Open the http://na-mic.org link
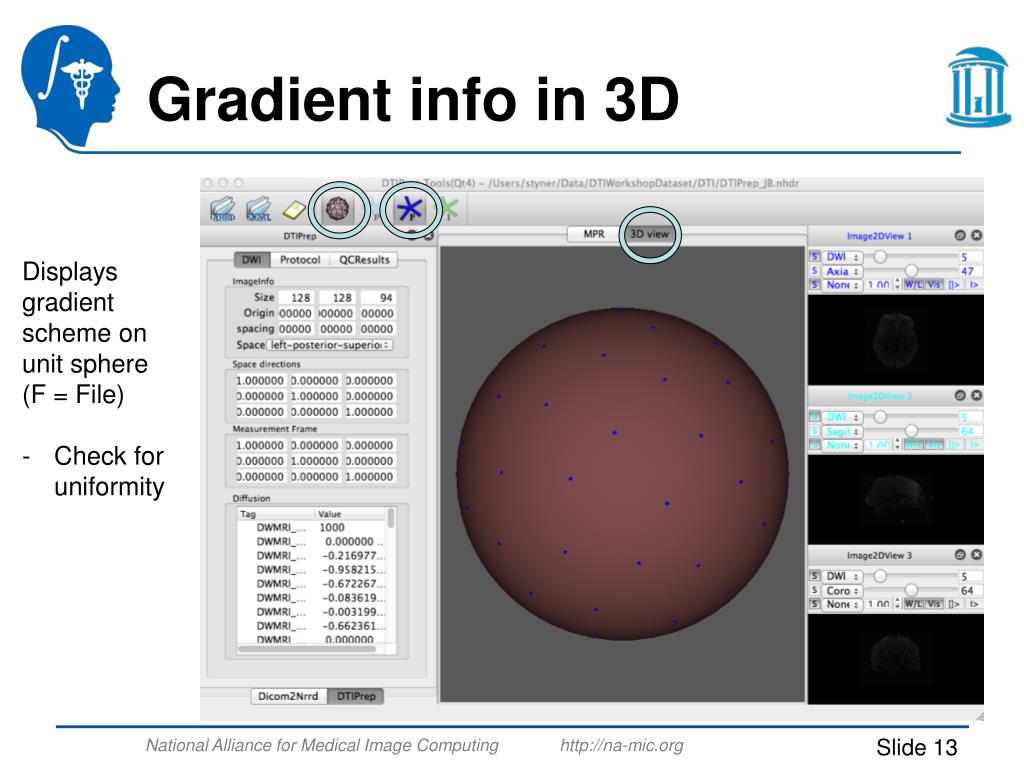 point(622,745)
